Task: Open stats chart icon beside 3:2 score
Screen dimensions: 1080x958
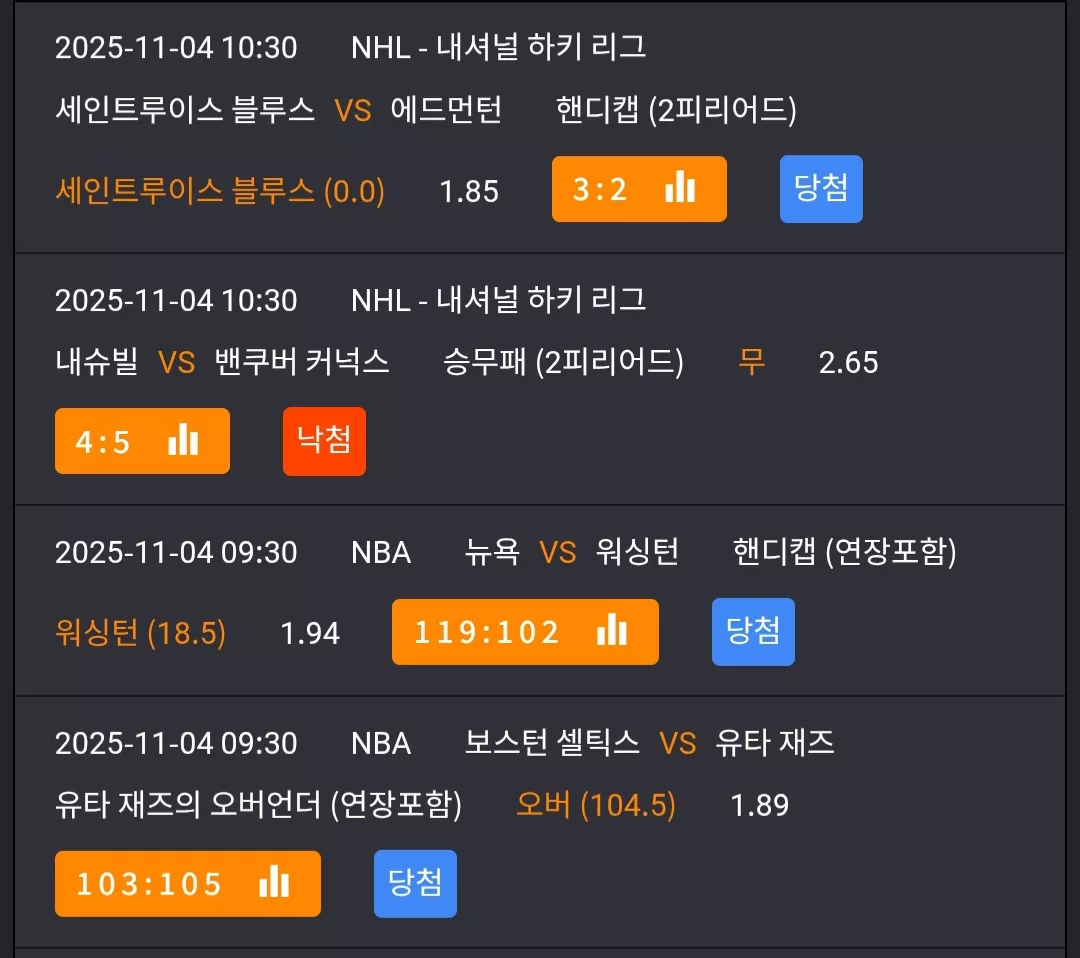Action: (x=680, y=187)
